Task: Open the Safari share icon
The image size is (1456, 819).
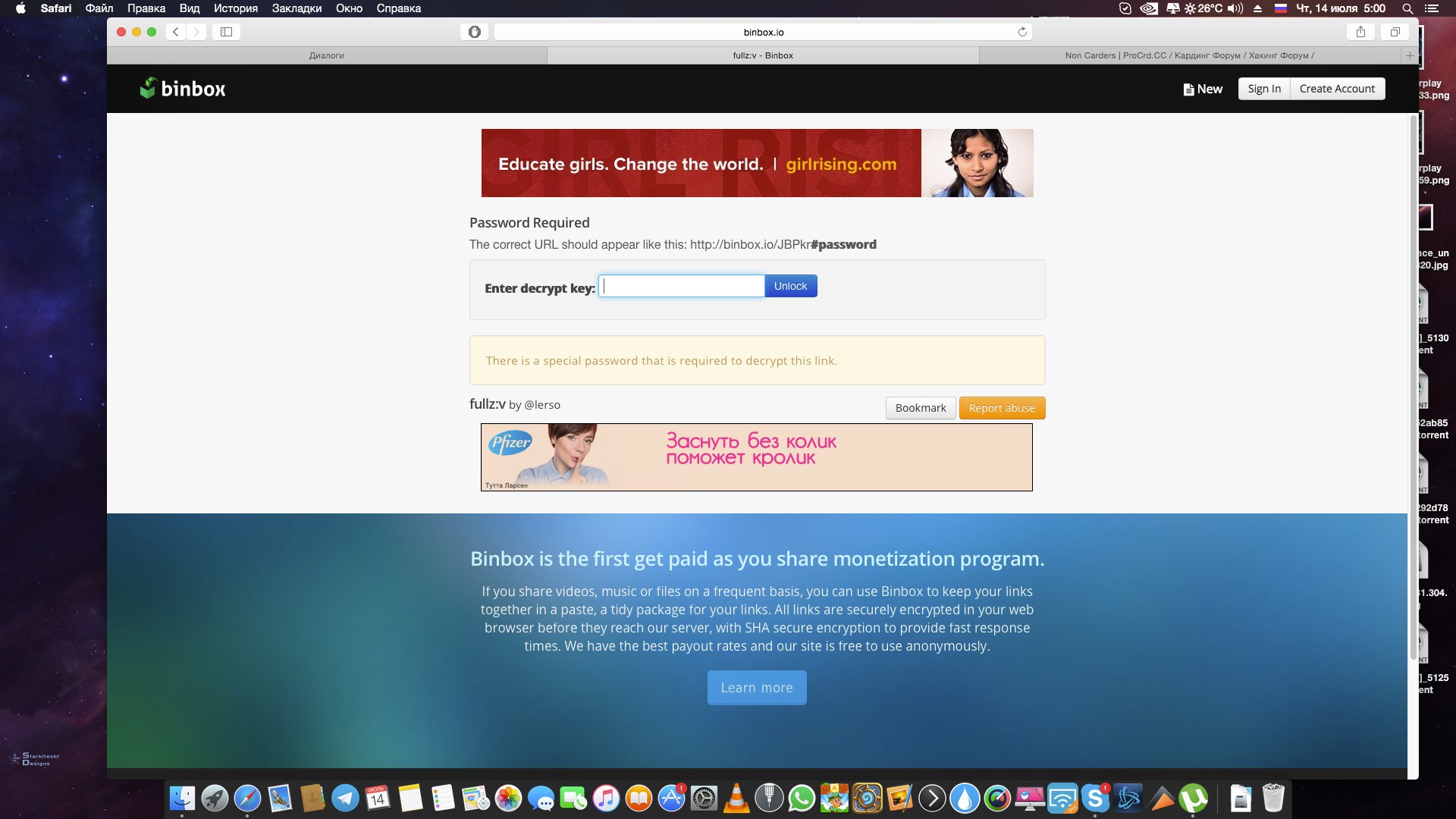Action: (1360, 32)
